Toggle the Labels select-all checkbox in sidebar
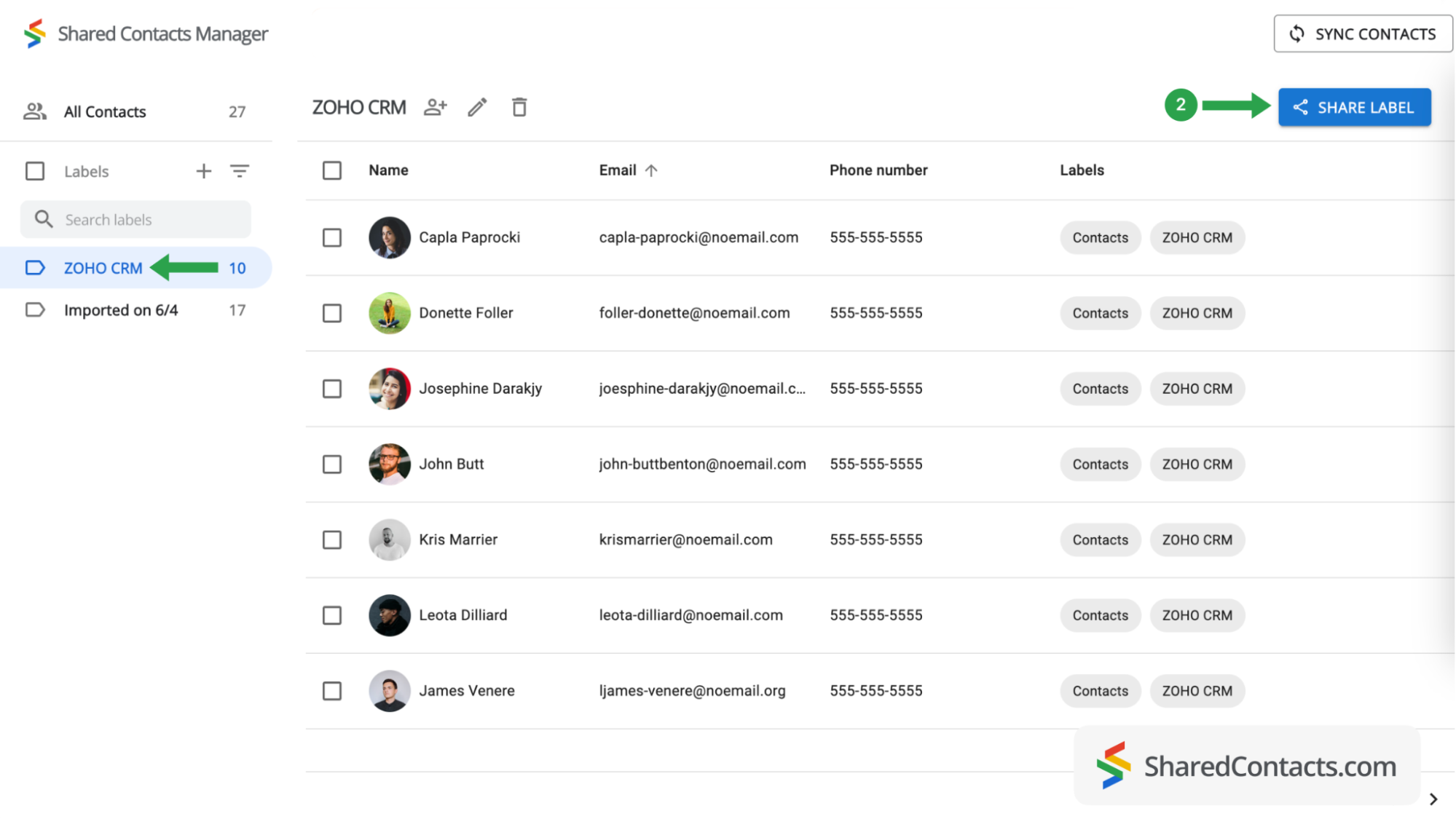 coord(35,171)
